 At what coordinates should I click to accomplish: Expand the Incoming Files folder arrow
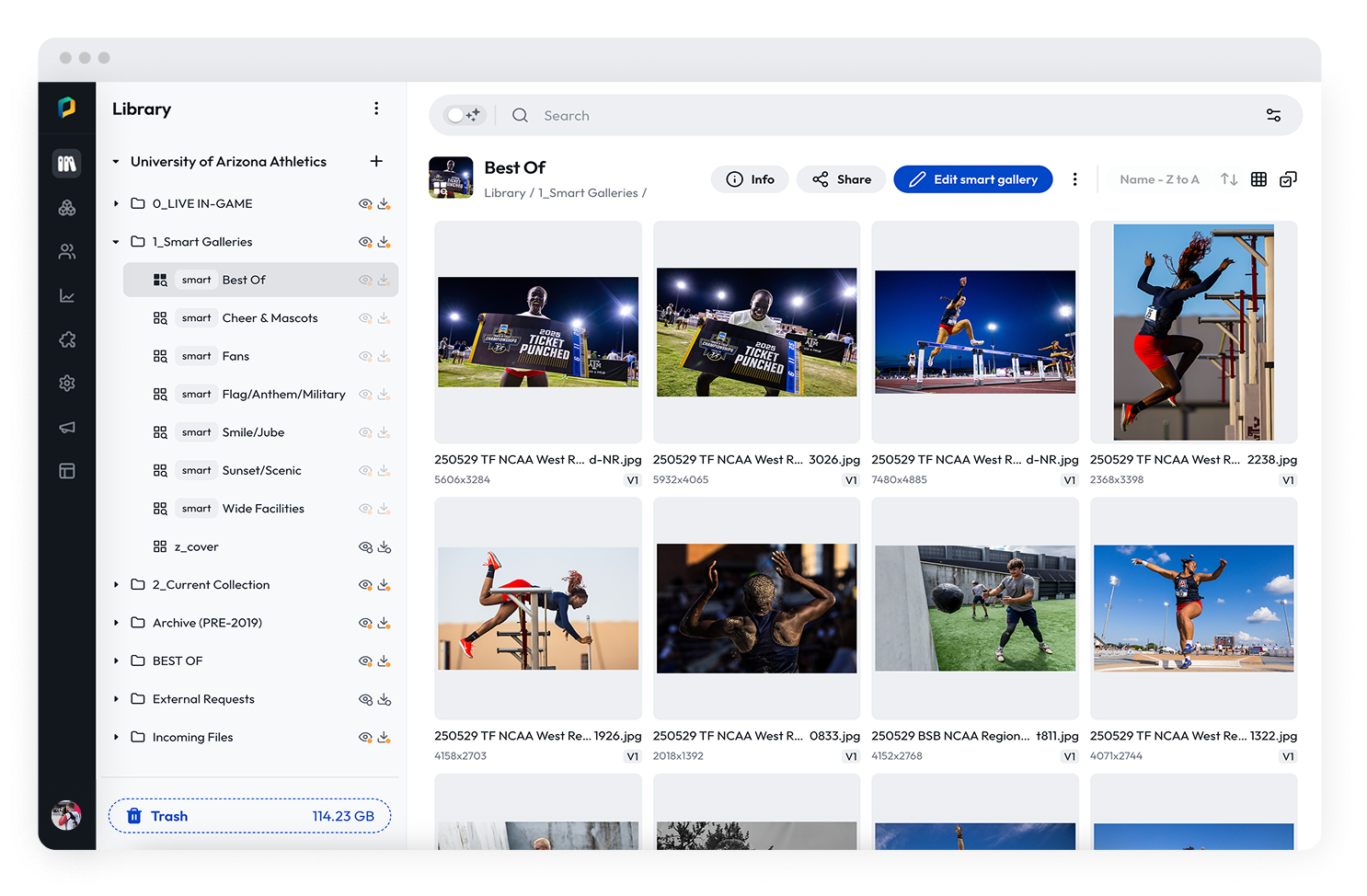(x=116, y=738)
